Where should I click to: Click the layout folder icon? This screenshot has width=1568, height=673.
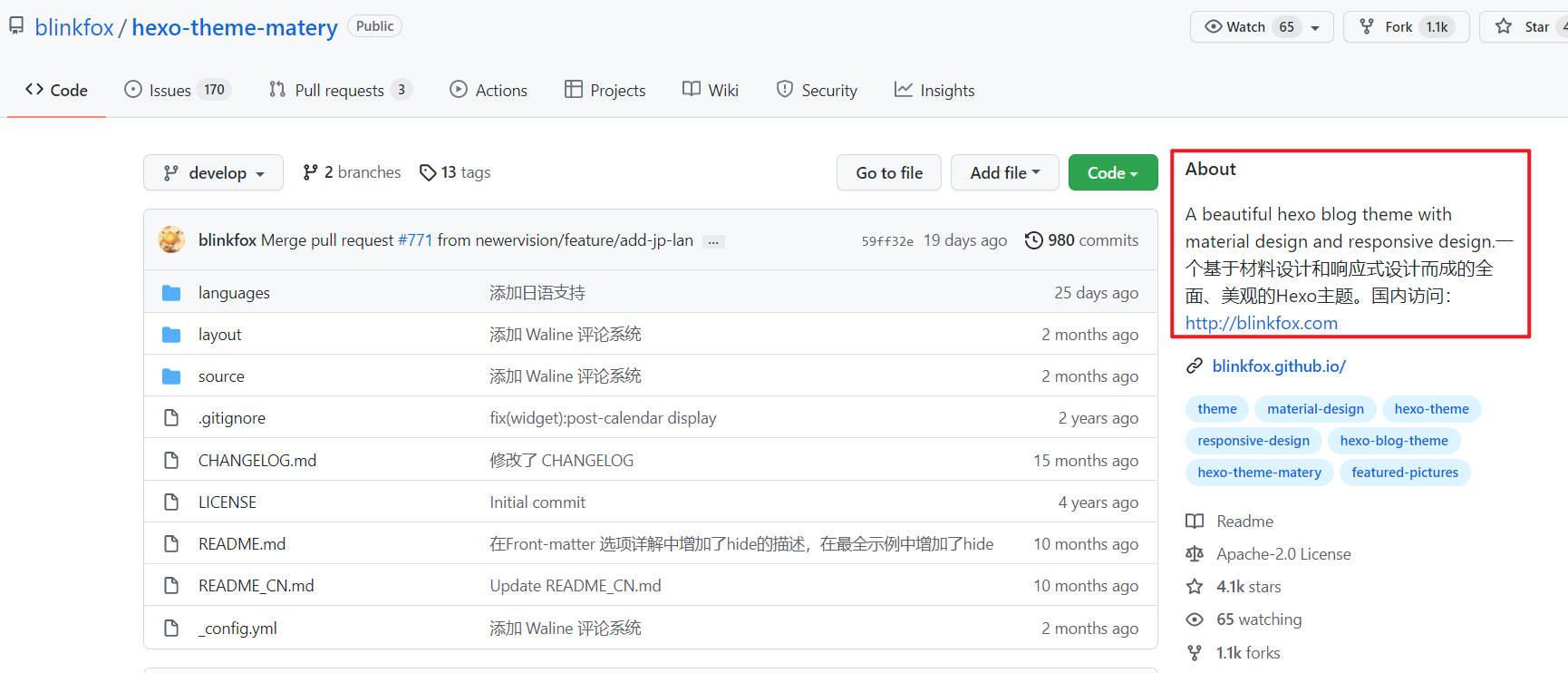click(171, 335)
